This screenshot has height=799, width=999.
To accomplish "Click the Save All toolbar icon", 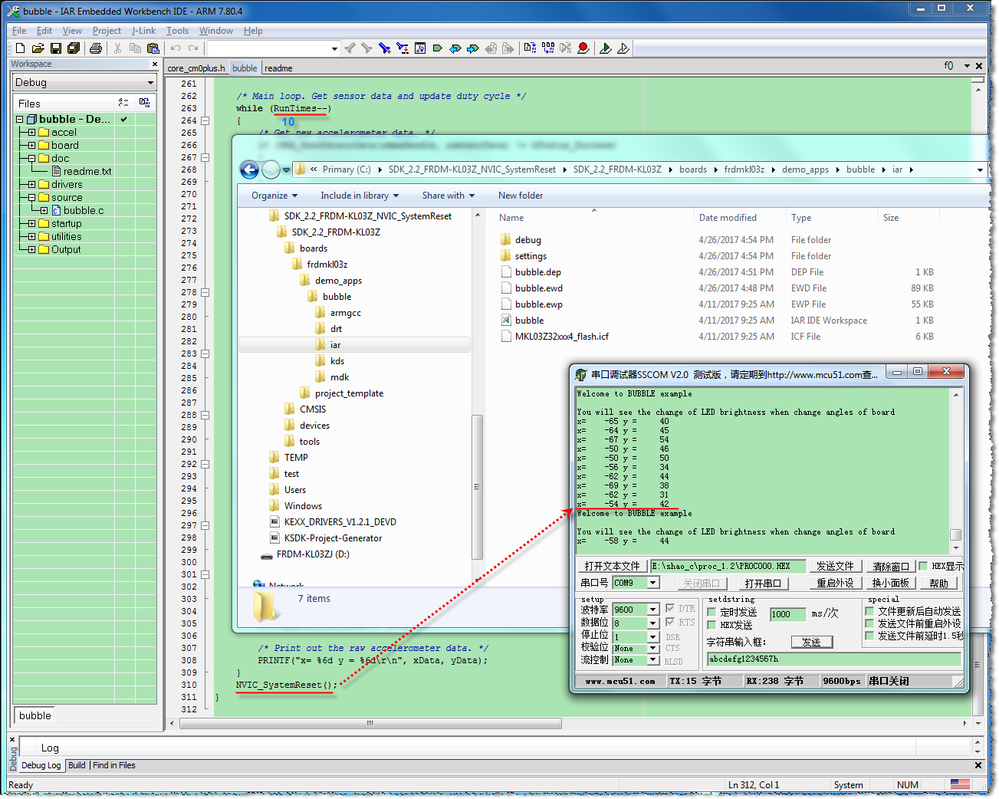I will [x=73, y=48].
